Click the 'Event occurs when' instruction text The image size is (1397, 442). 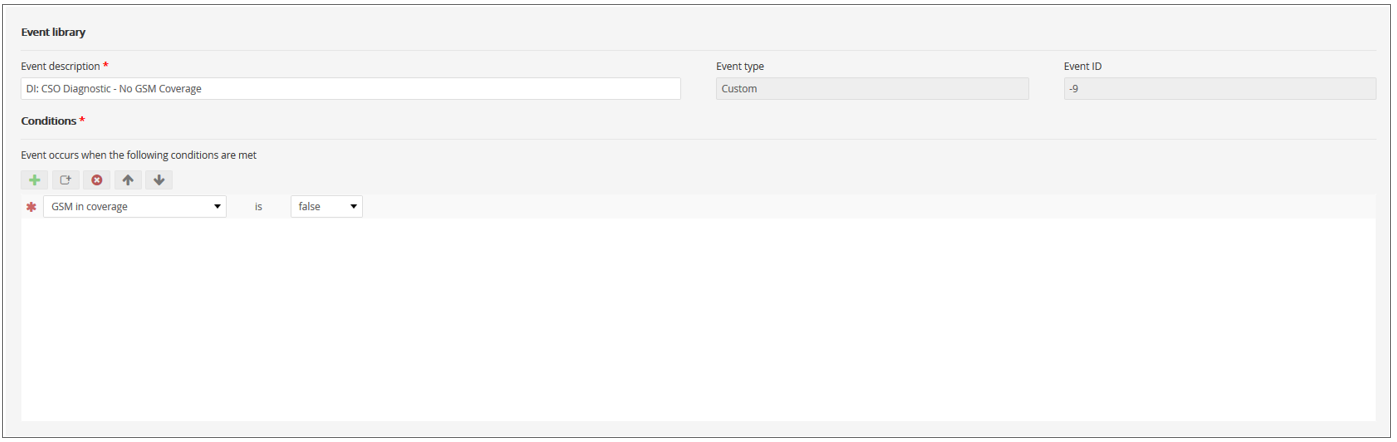click(x=139, y=155)
